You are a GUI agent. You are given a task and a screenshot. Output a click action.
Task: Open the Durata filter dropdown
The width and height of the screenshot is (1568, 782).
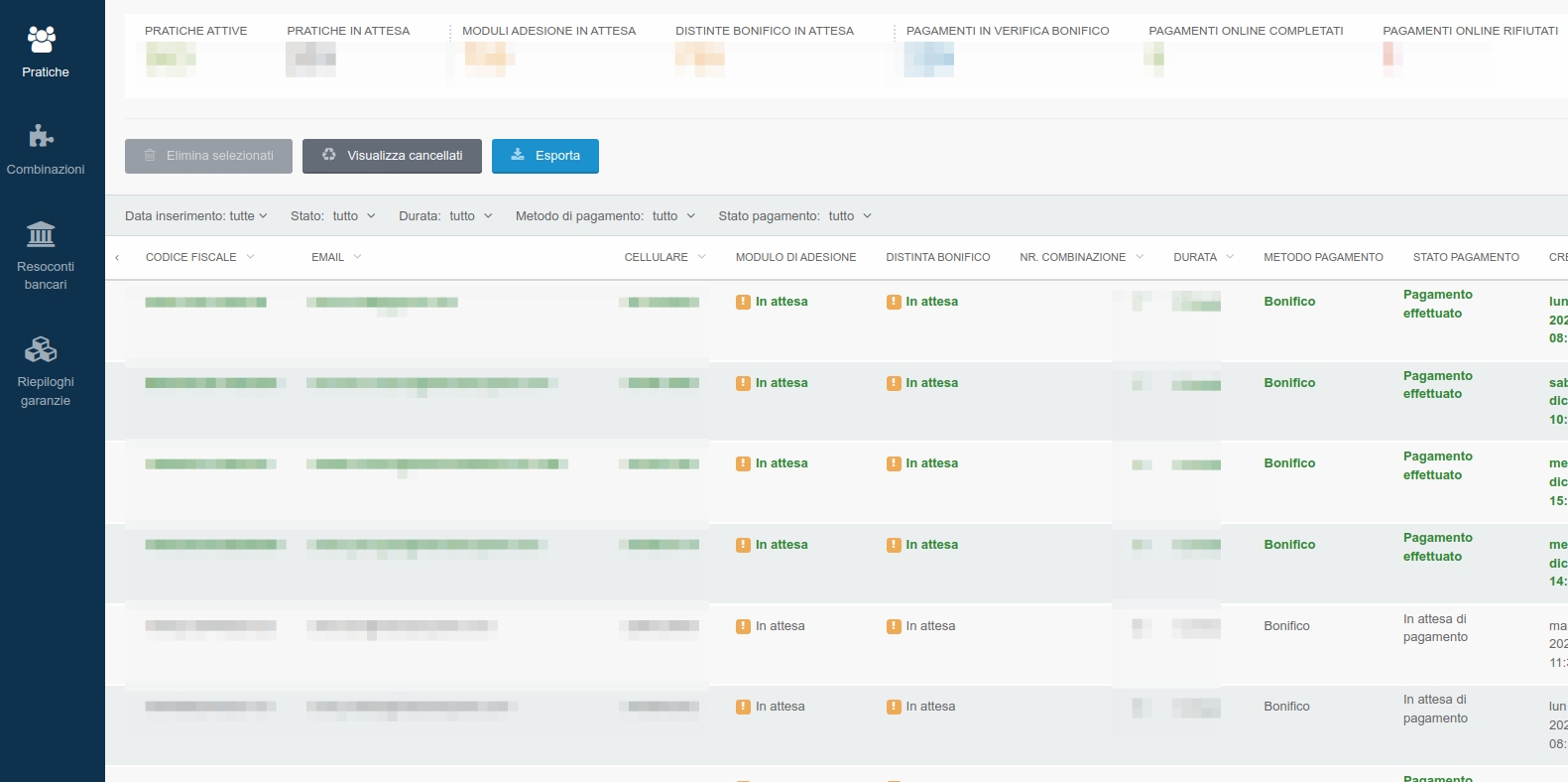click(x=445, y=216)
